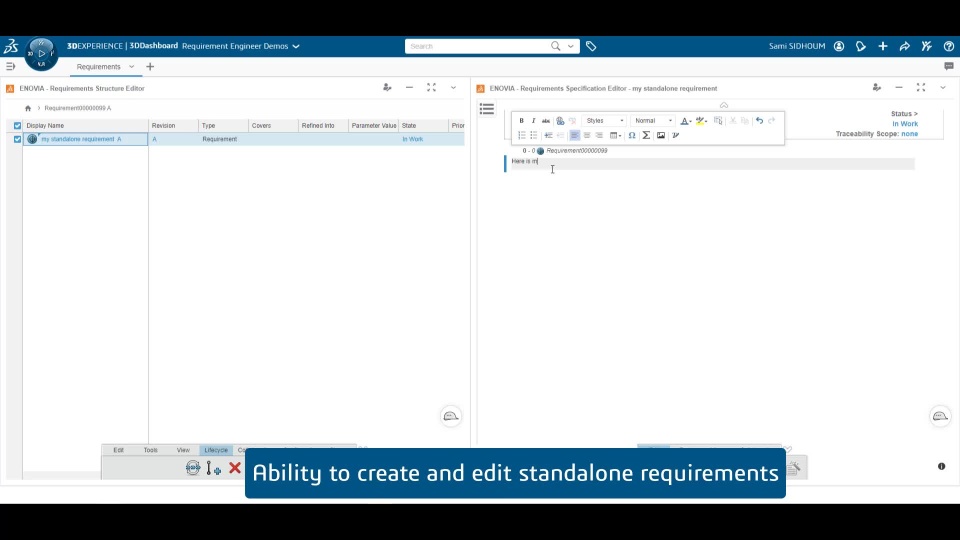Open the Lifecycle toolbar tab
Image resolution: width=960 pixels, height=540 pixels.
click(x=216, y=450)
